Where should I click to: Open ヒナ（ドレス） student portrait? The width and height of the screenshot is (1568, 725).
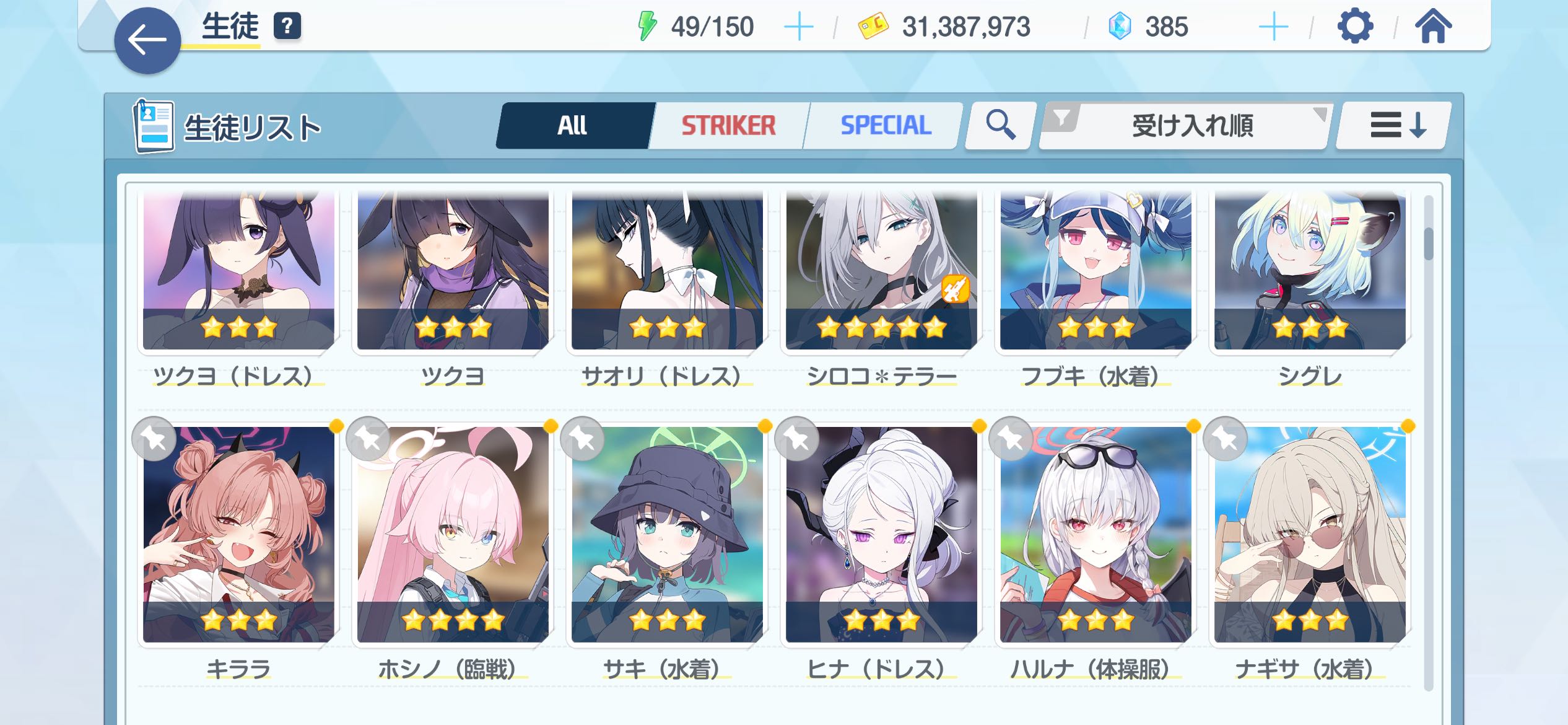point(881,534)
